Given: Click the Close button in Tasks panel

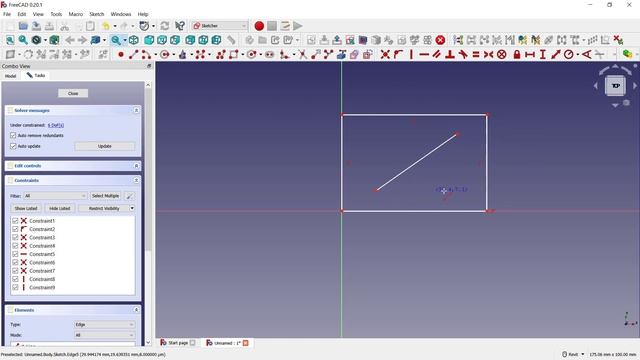Looking at the screenshot, I should coord(73,93).
